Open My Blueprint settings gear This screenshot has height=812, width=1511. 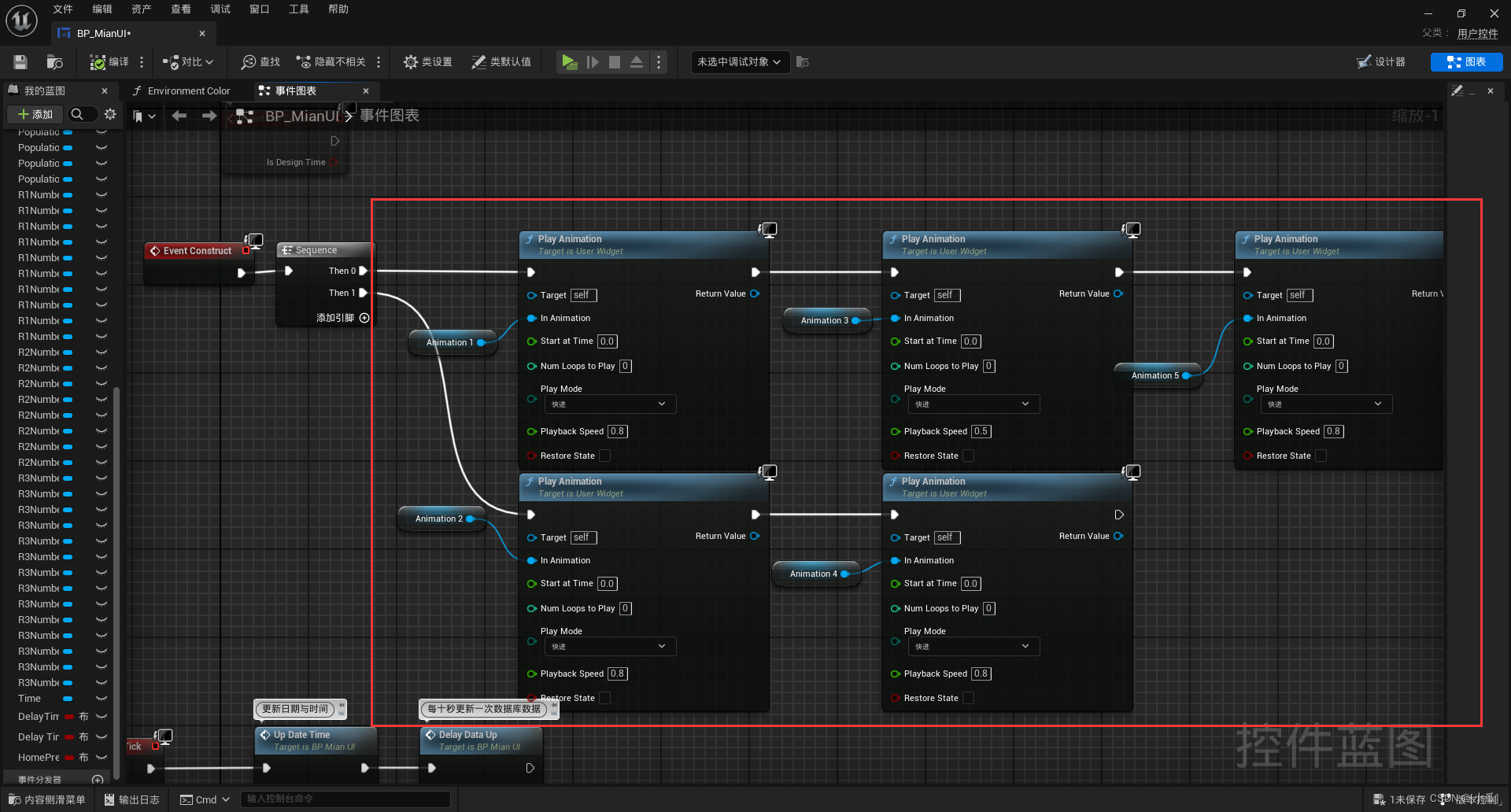[x=110, y=114]
